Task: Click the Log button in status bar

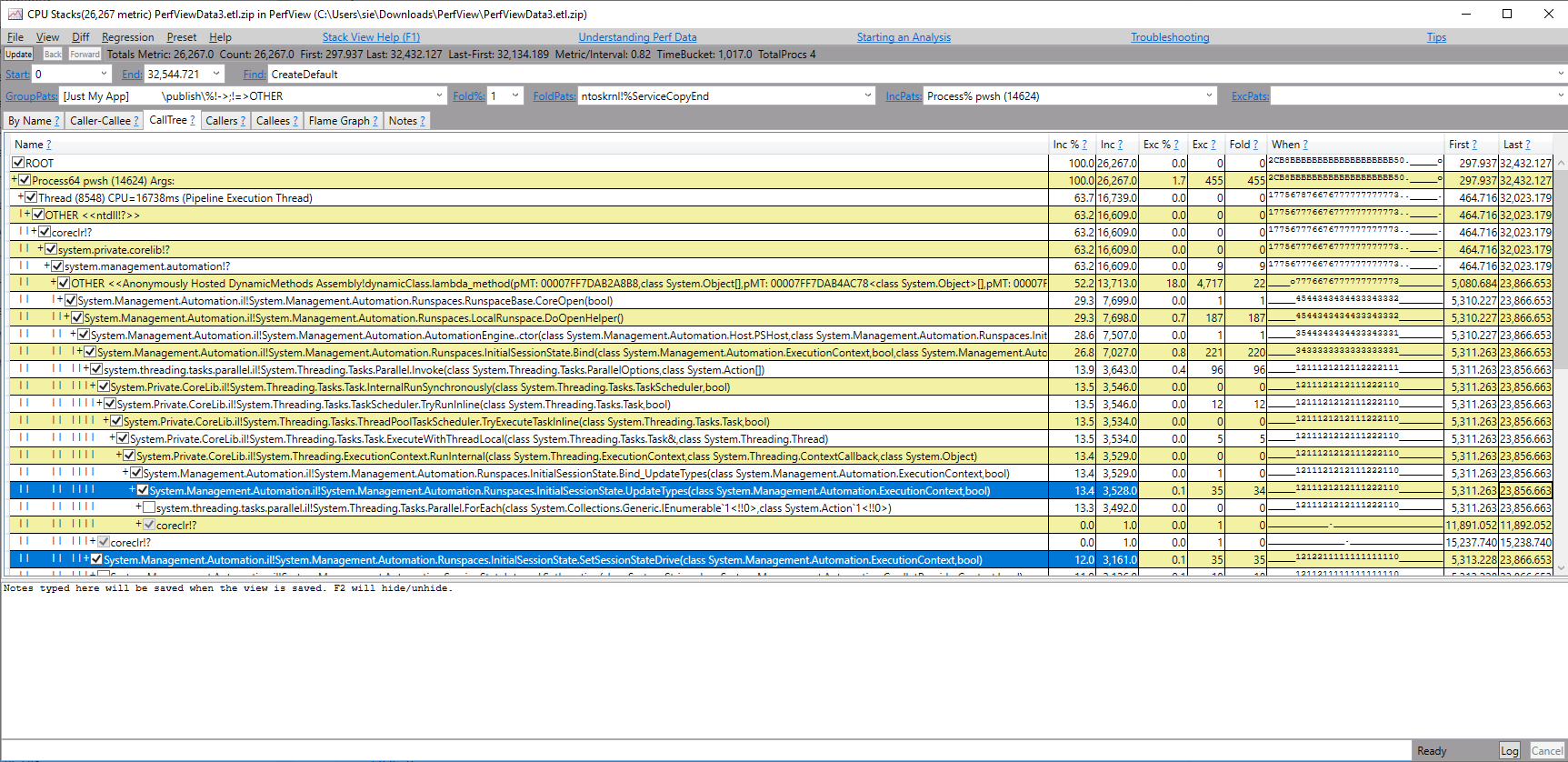Action: pos(1510,750)
